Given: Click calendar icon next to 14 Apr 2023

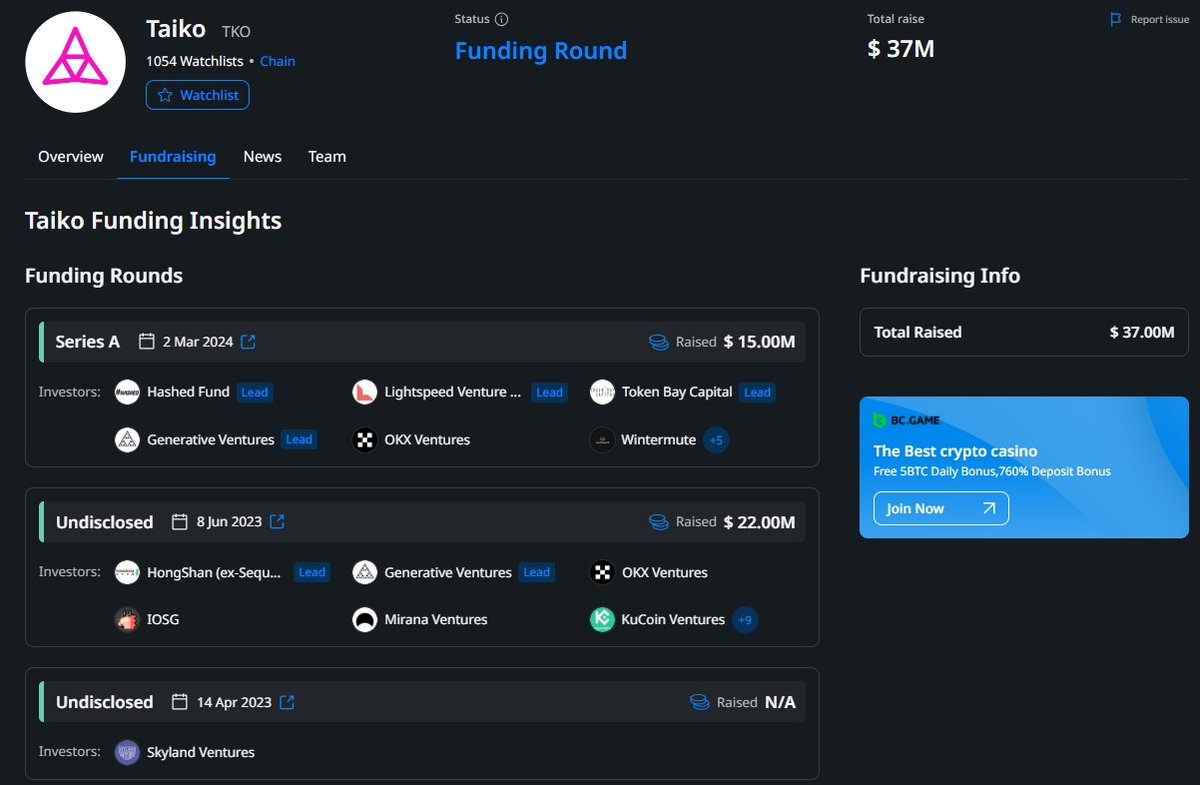Looking at the screenshot, I should (180, 702).
